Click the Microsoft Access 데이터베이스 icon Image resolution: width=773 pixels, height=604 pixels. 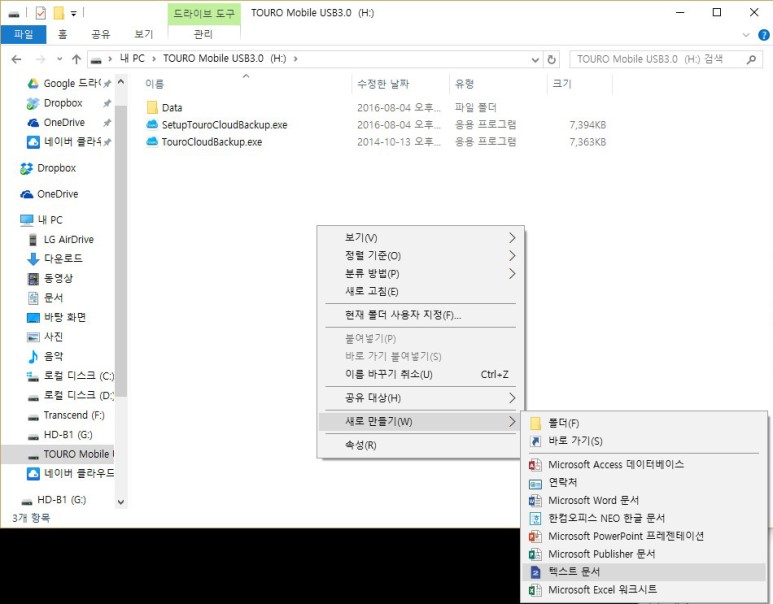(535, 464)
